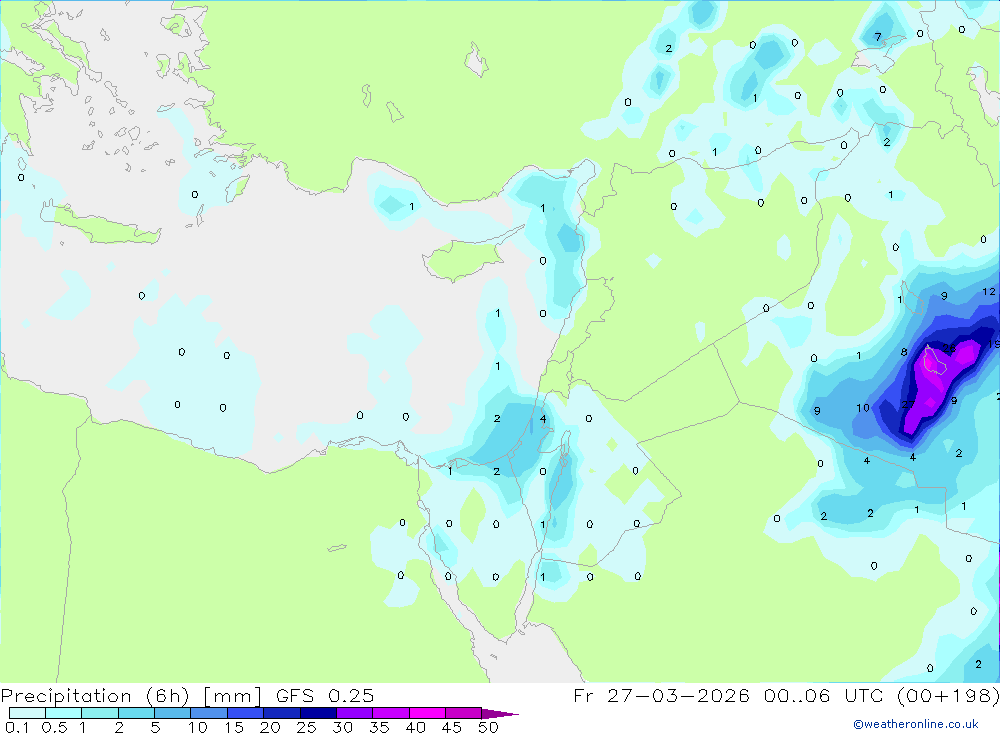Click the map value '10' on the map
The image size is (1000, 733).
tap(863, 408)
